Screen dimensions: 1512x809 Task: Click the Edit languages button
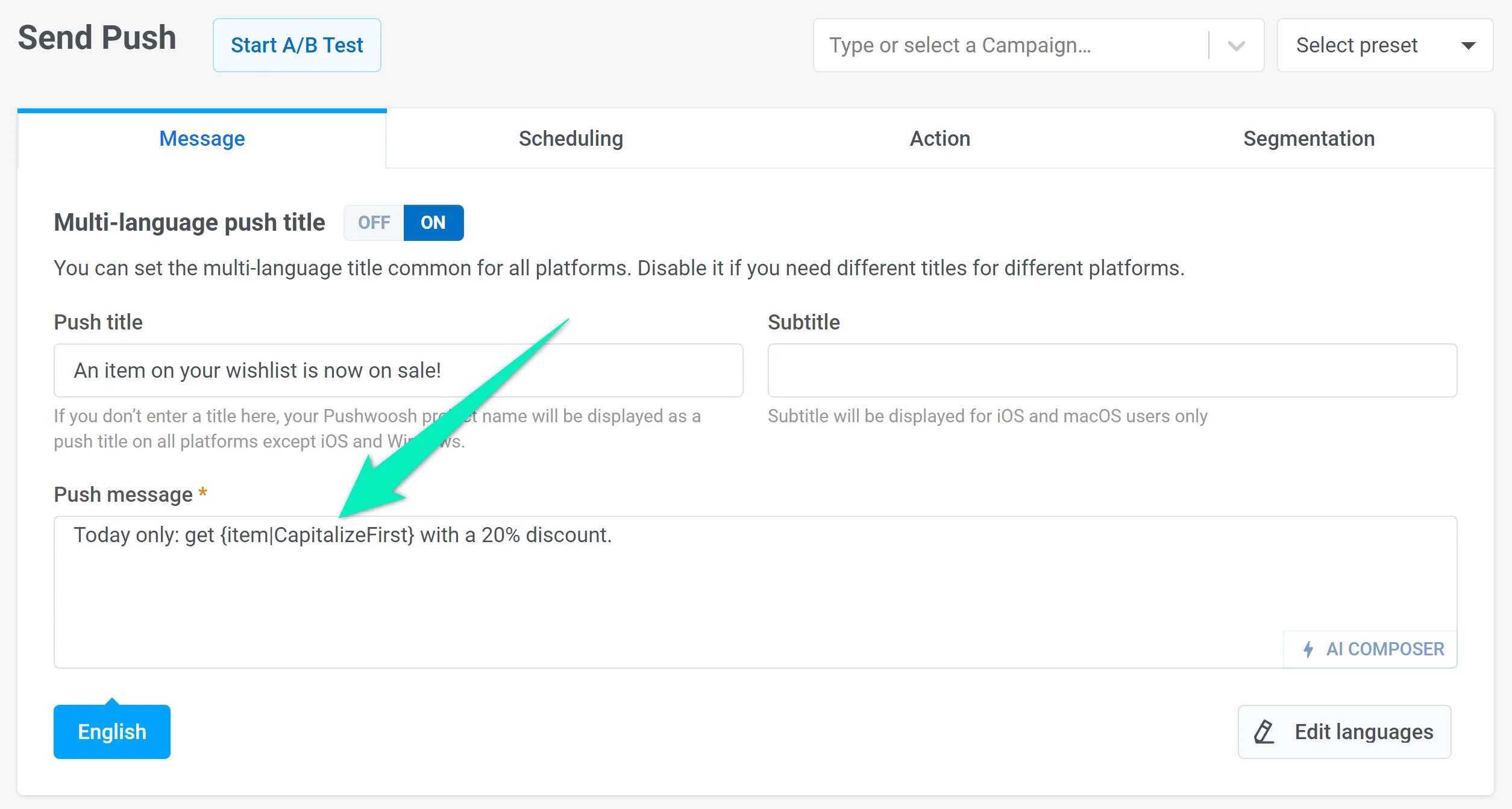point(1344,731)
